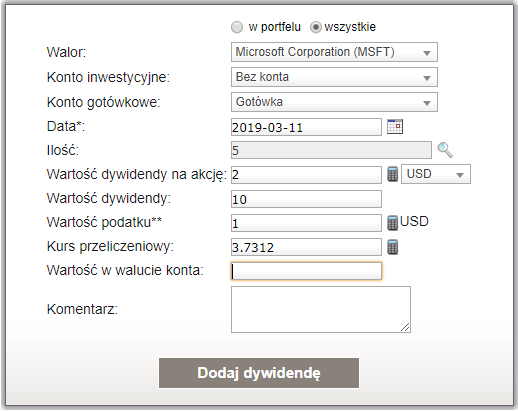This screenshot has width=518, height=411.
Task: Open the Konto gotówkowe dropdown
Action: point(334,102)
